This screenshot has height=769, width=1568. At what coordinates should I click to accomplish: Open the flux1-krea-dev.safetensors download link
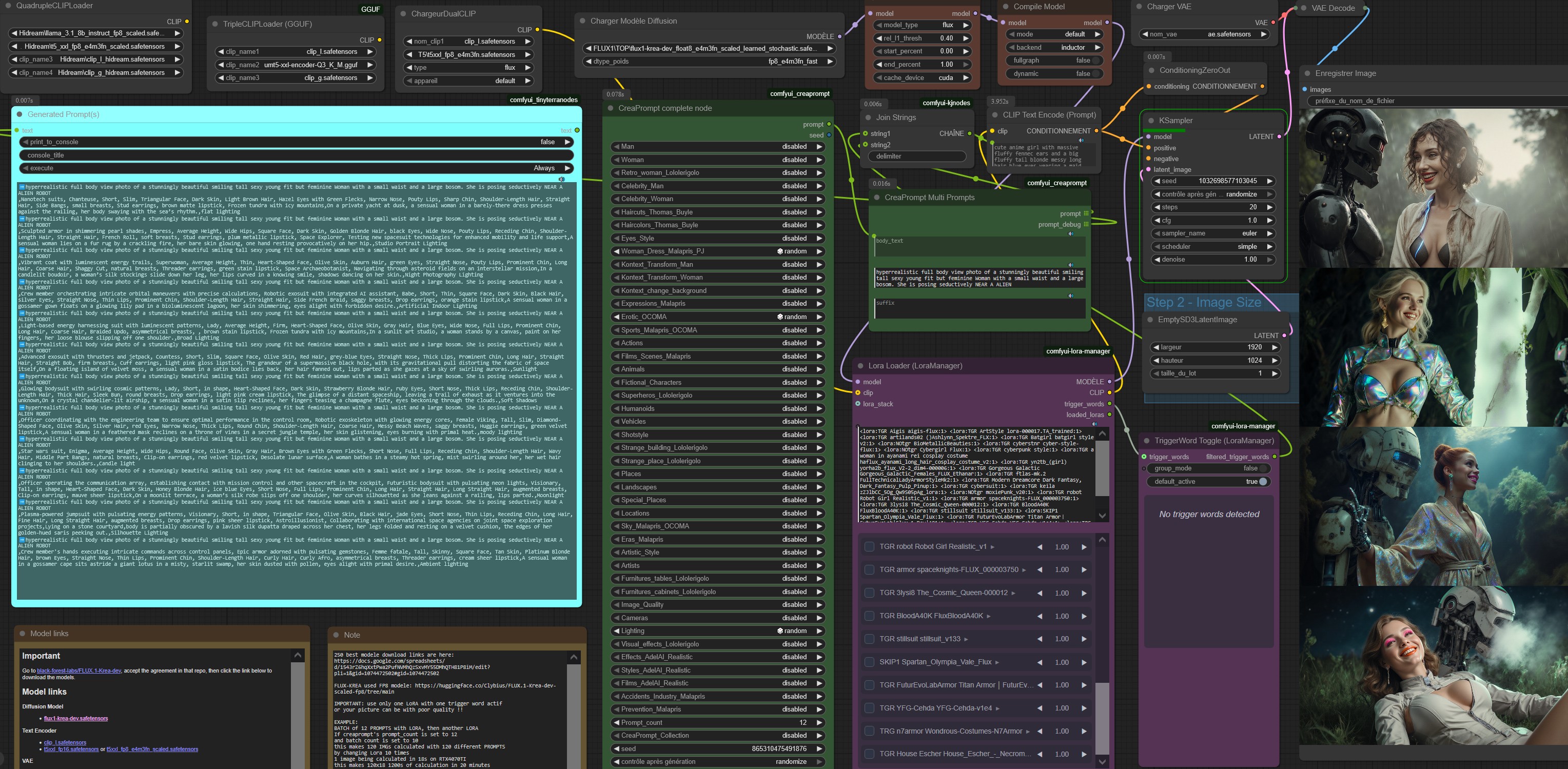(x=75, y=719)
